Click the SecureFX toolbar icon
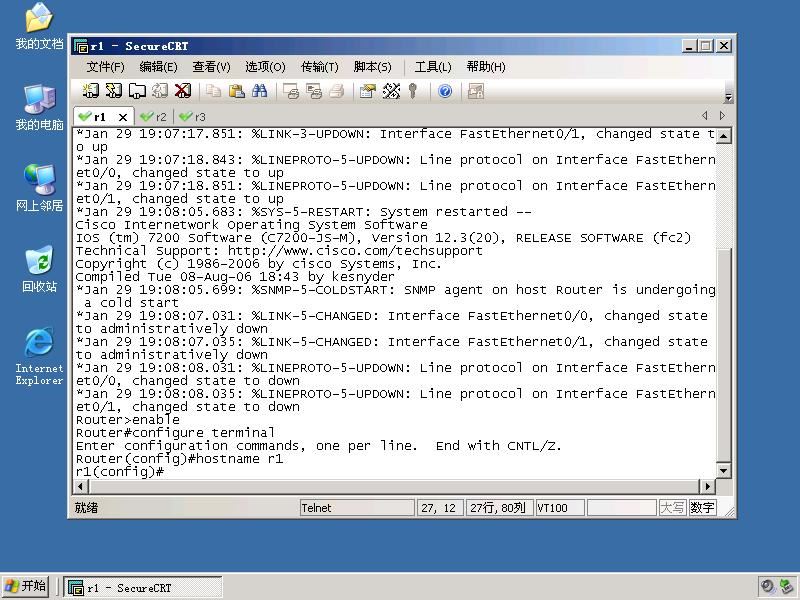This screenshot has width=800, height=600. 476,91
